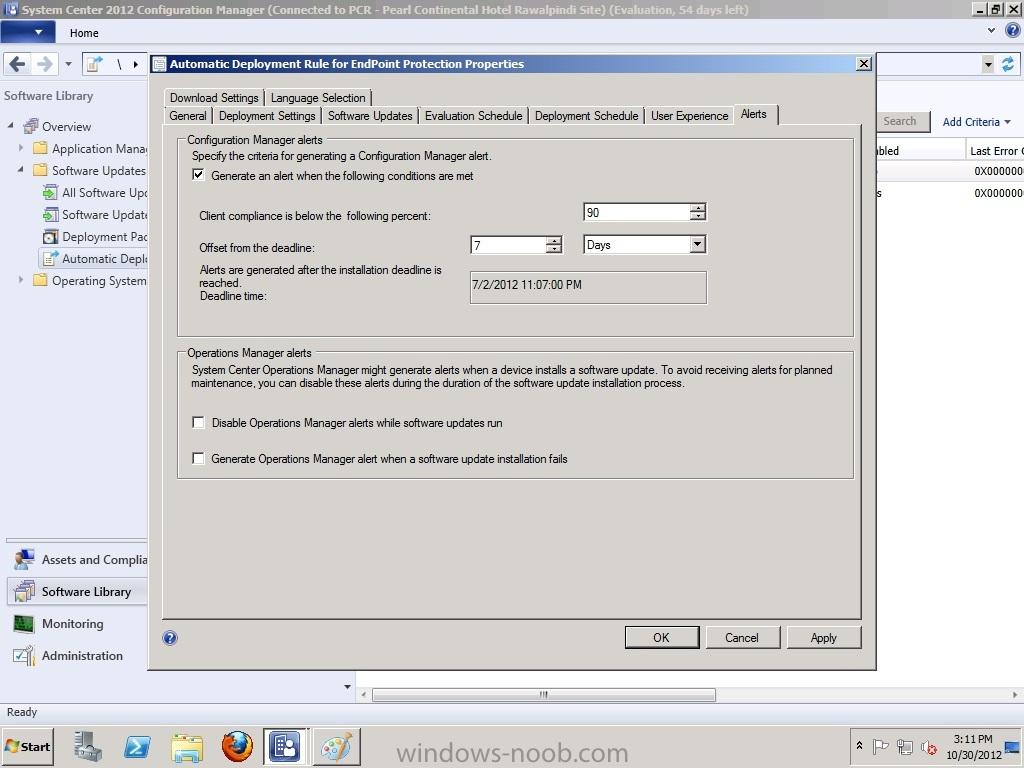Show hidden system tray icons
The height and width of the screenshot is (768, 1024).
(x=859, y=746)
